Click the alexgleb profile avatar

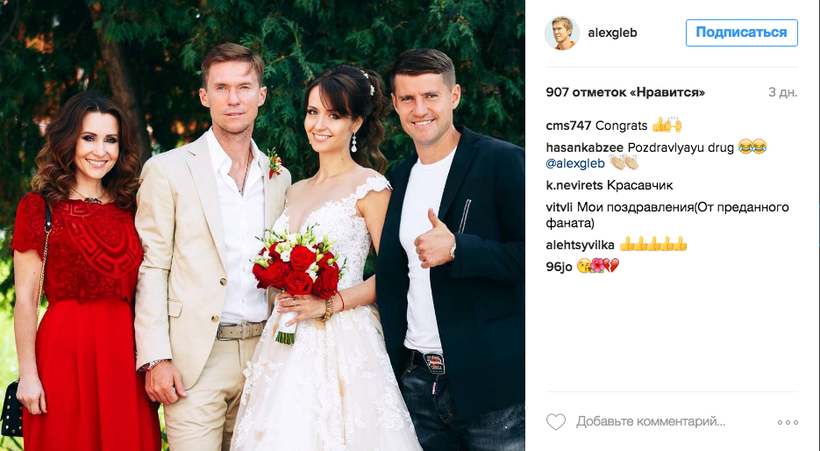(x=562, y=33)
